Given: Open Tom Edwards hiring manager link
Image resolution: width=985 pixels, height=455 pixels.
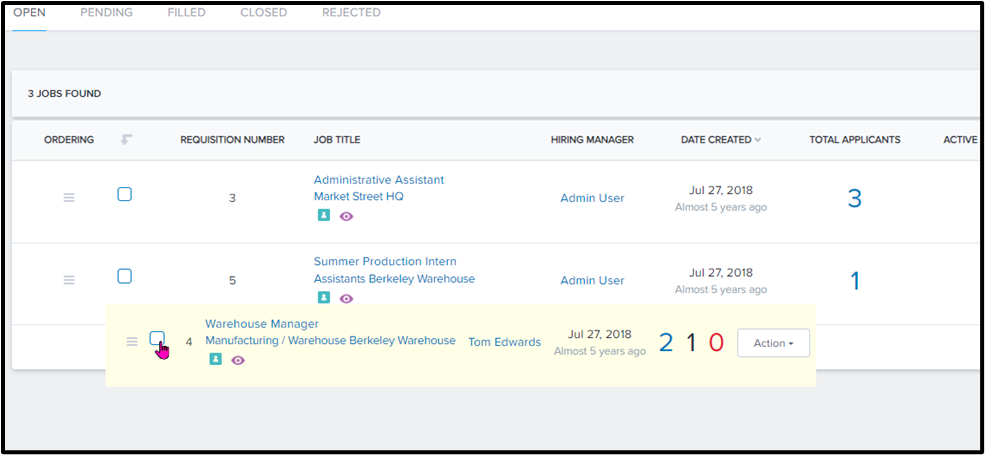Looking at the screenshot, I should tap(504, 342).
